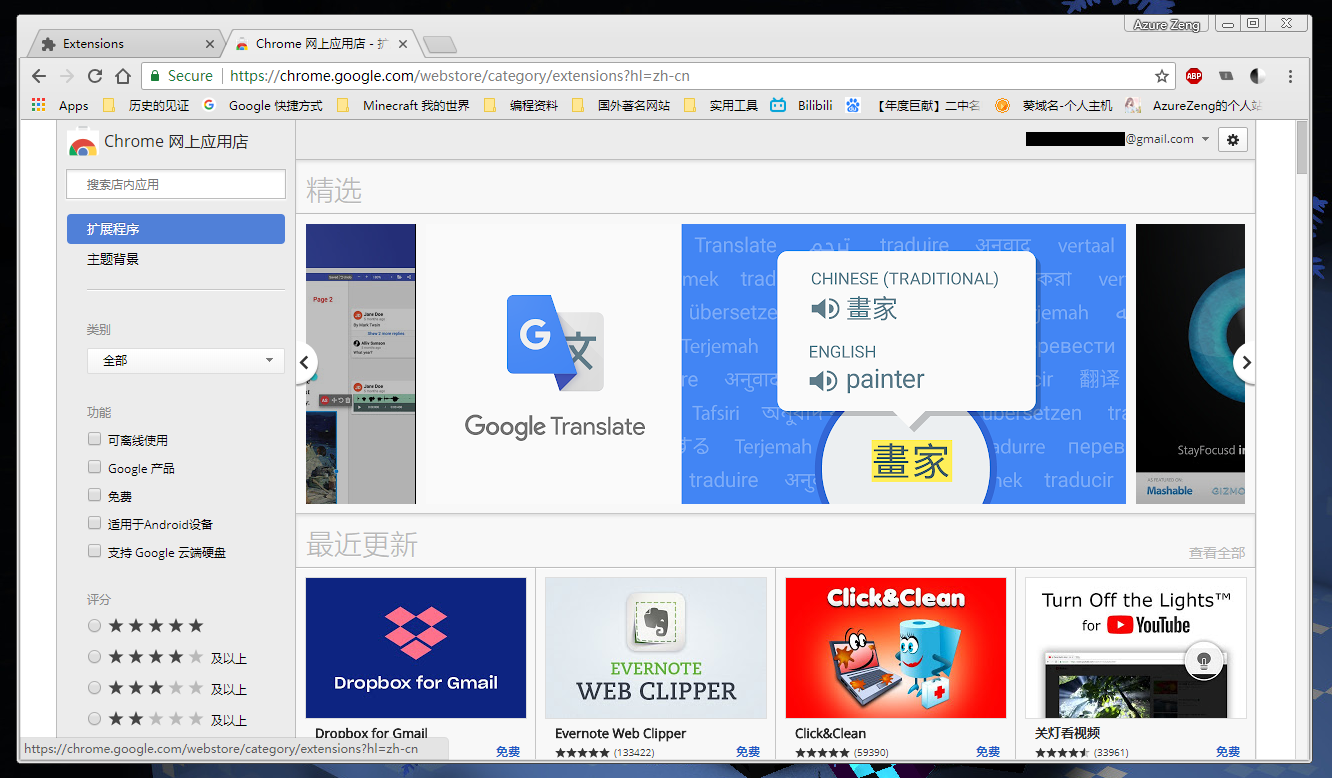Click the Azure Zeng profile button in title bar

pos(1167,24)
